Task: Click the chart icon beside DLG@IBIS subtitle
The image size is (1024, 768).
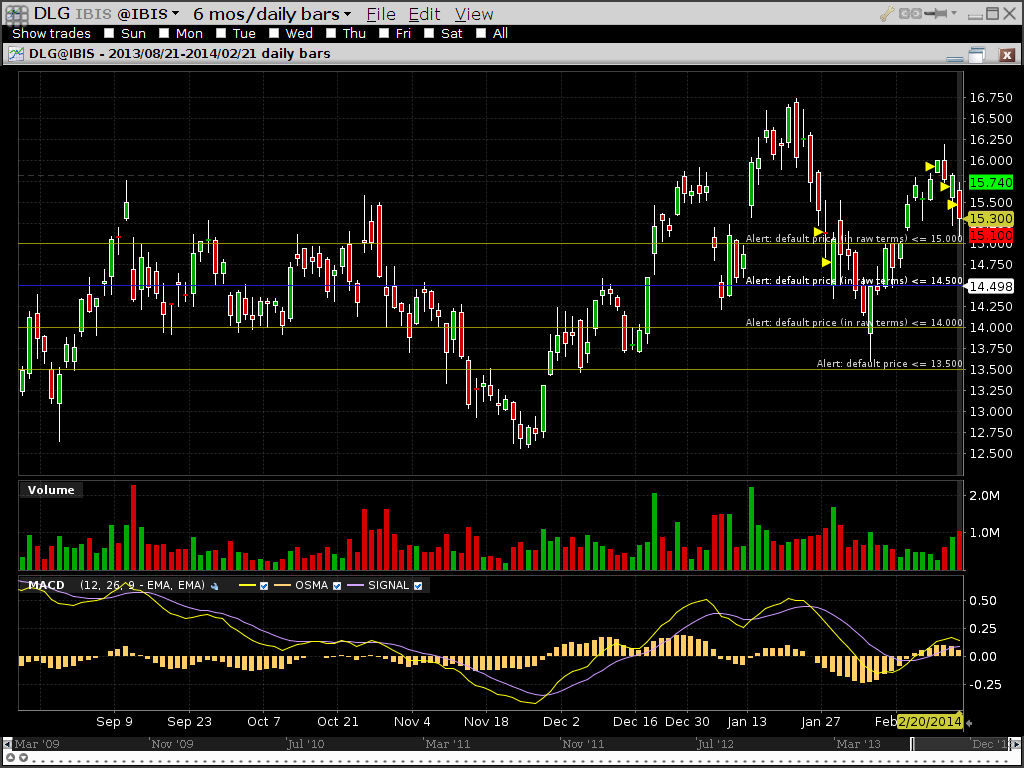Action: (x=16, y=54)
